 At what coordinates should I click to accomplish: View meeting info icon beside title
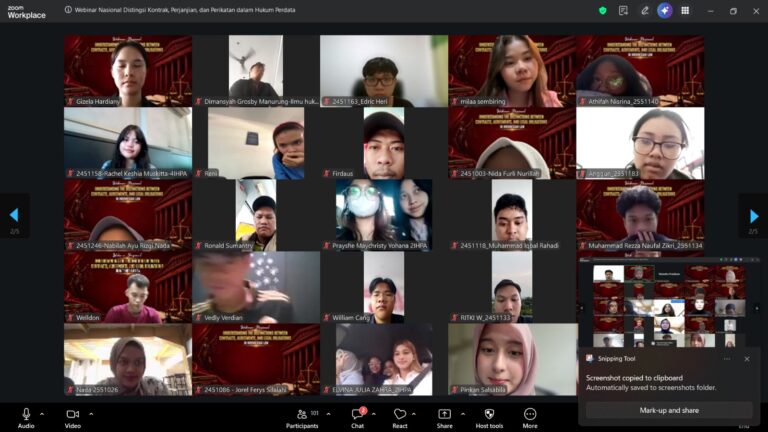point(68,10)
